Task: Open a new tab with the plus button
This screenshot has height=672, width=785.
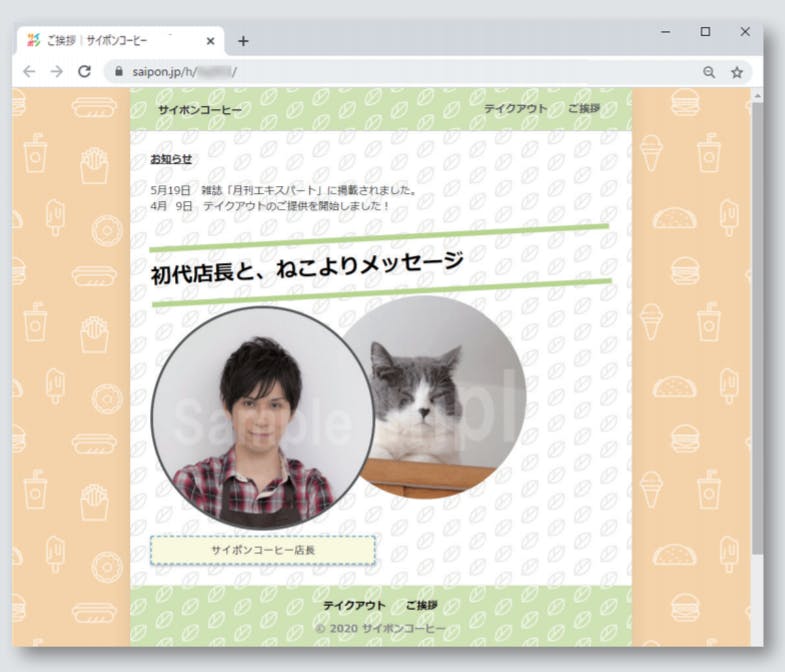Action: coord(243,41)
